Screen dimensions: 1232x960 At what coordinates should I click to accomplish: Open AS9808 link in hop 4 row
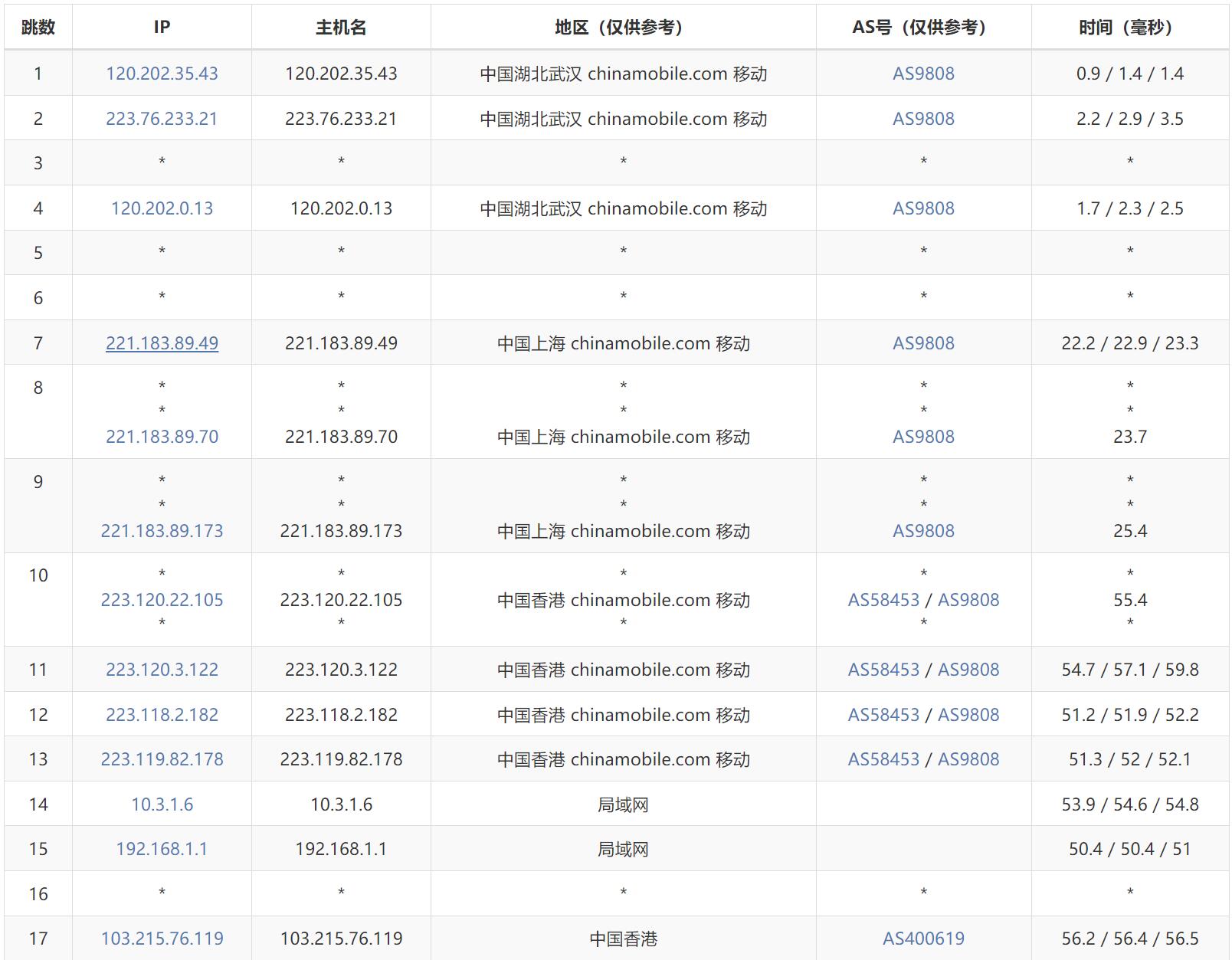coord(923,208)
